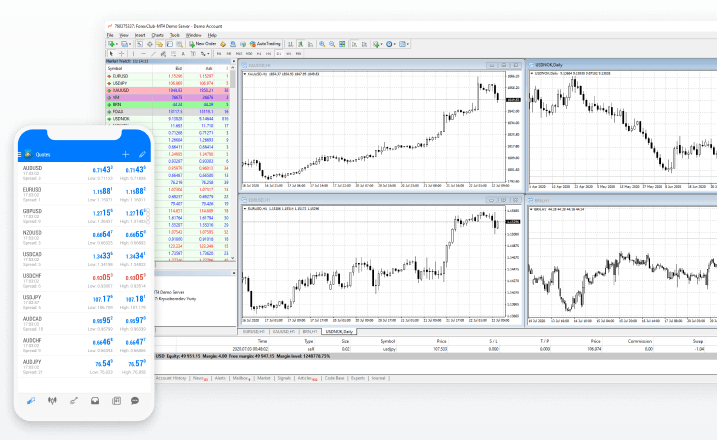This screenshot has height=440, width=717.
Task: Switch to candlestick chart display icon
Action: click(300, 44)
